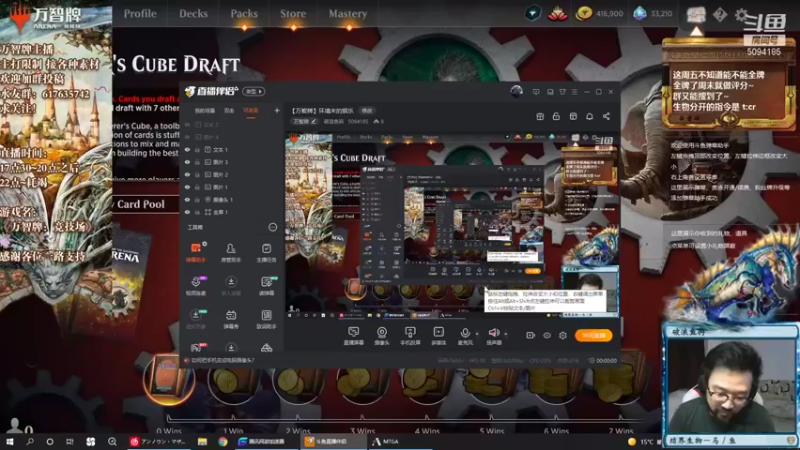Toggle visibility eye for 全屏 1 layer
This screenshot has height=450, width=800.
click(x=187, y=212)
